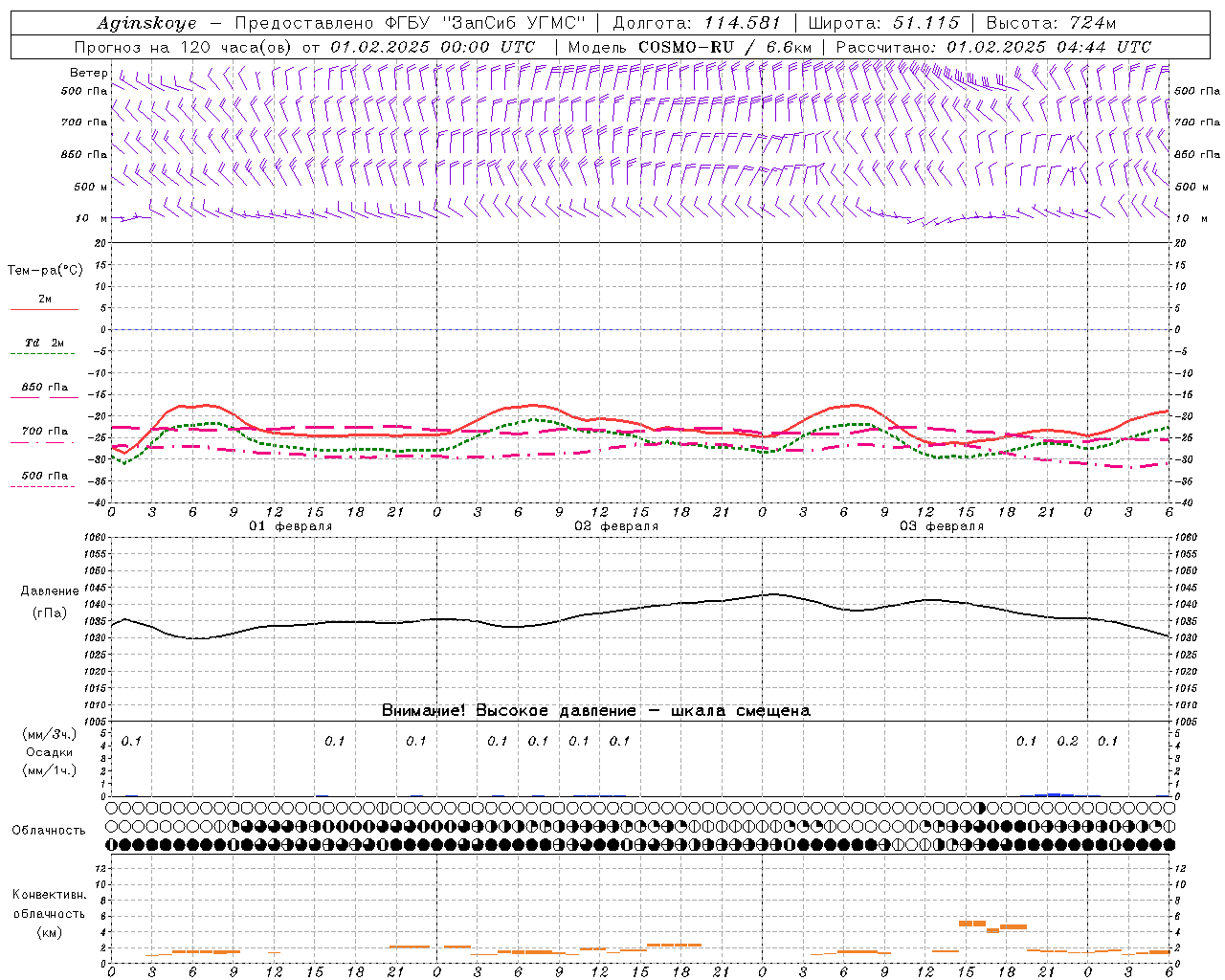Select the Td 2м legend entry
This screenshot has width=1225, height=980.
45,343
